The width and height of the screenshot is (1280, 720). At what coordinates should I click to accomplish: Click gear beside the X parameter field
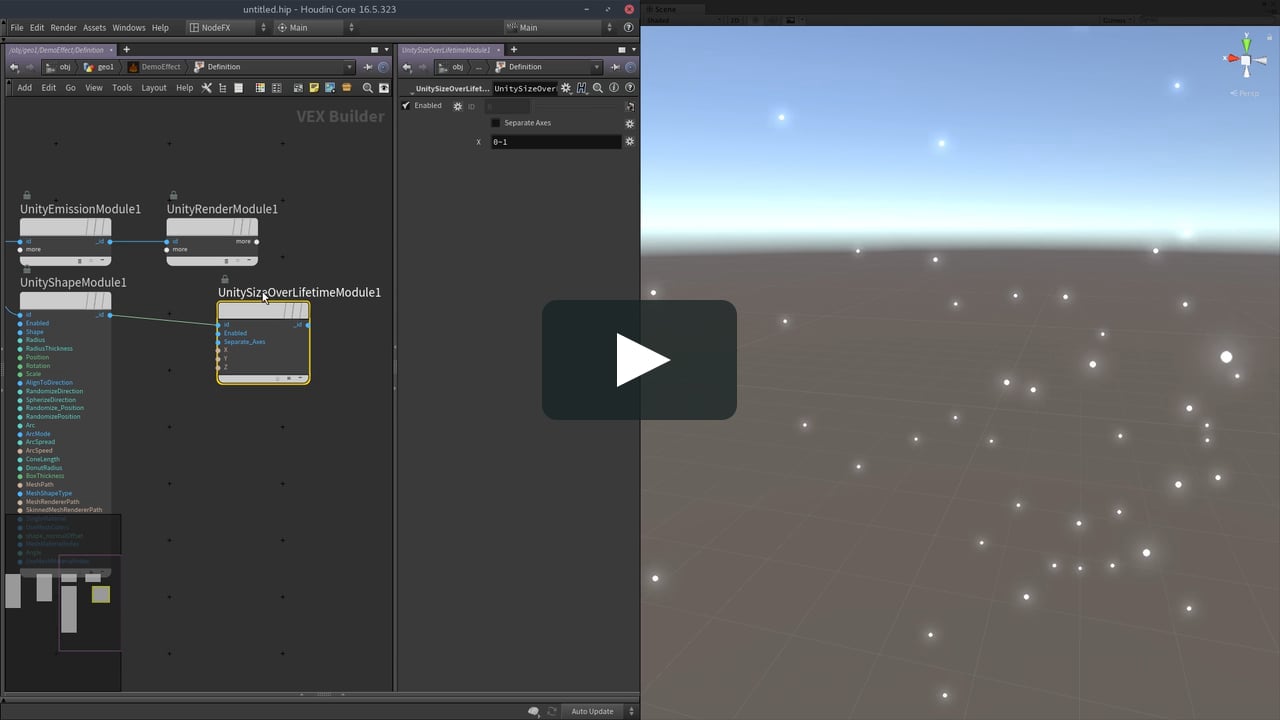tap(630, 142)
